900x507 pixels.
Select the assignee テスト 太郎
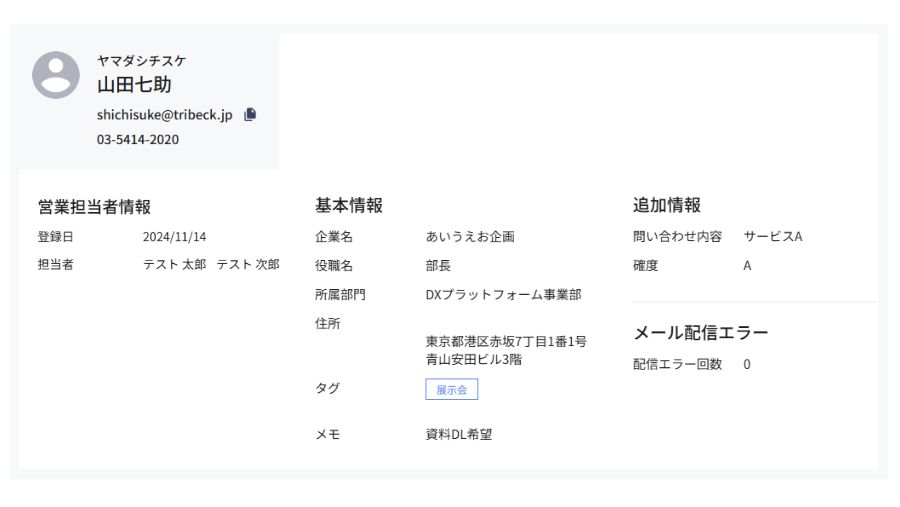click(174, 265)
